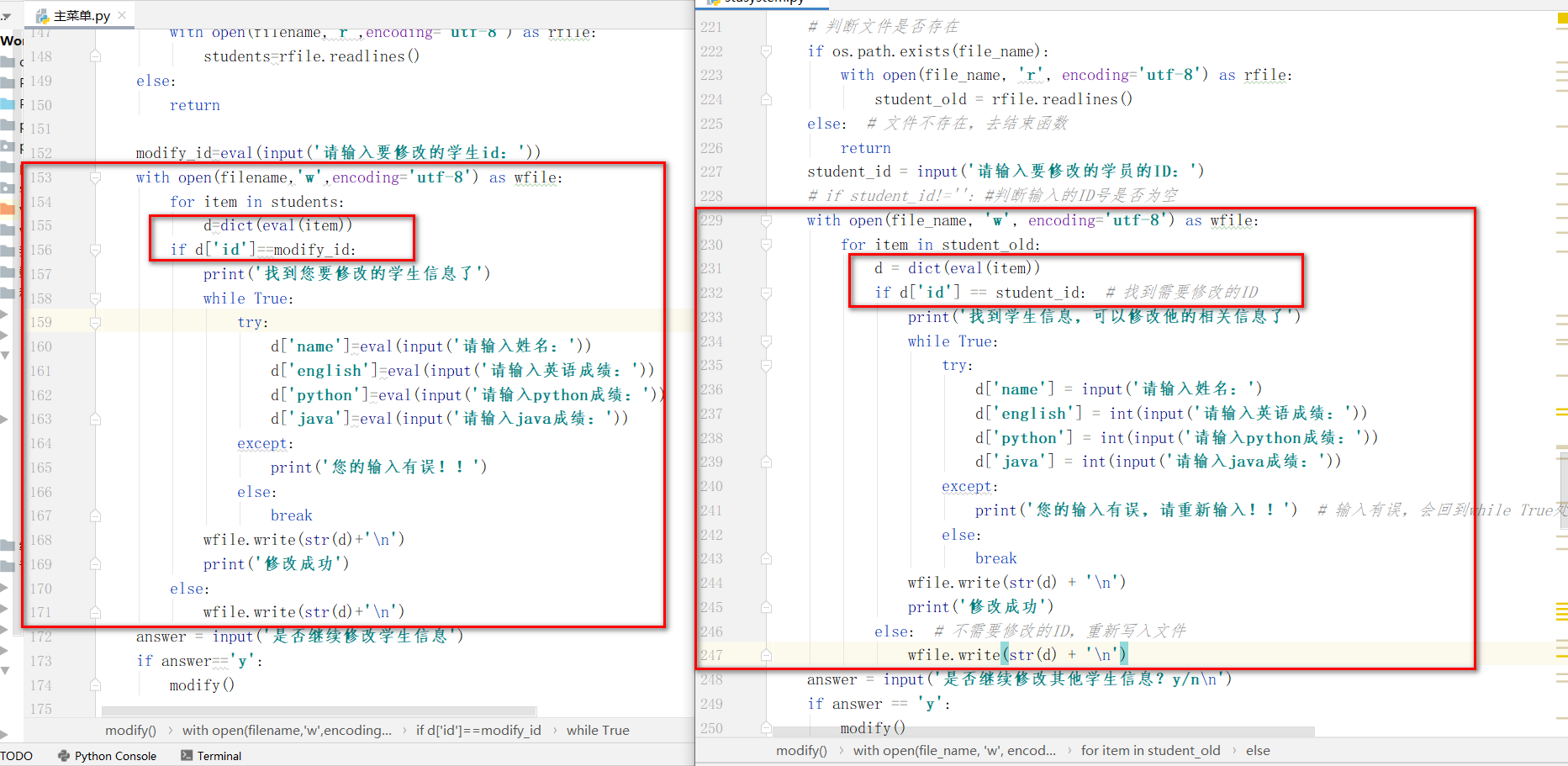Click the Terminal icon in bottom bar
The width and height of the screenshot is (1568, 766).
tap(187, 756)
